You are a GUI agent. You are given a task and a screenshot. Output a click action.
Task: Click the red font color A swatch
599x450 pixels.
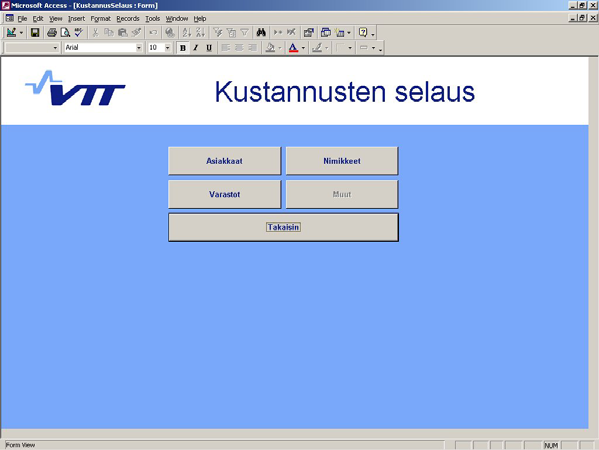click(x=293, y=48)
